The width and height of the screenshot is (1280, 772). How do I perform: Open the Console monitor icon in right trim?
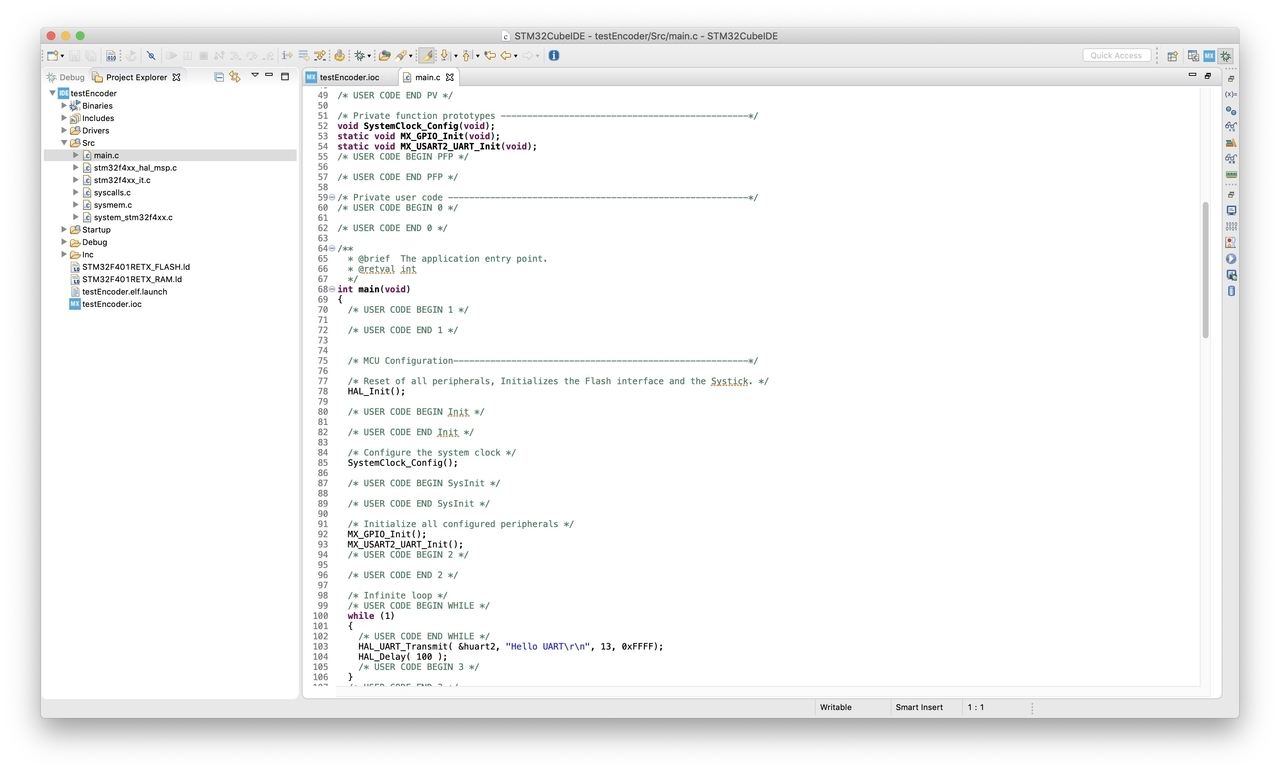coord(1231,210)
